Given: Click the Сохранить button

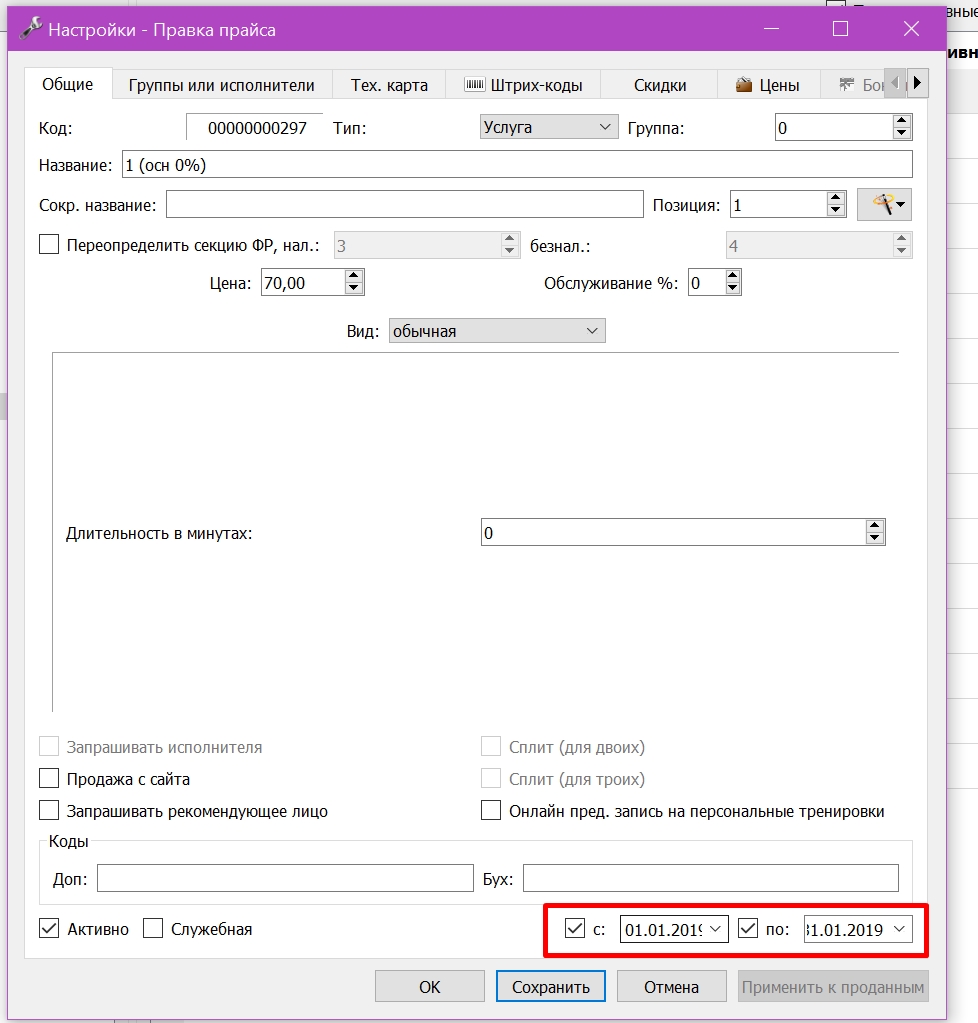Looking at the screenshot, I should (551, 986).
